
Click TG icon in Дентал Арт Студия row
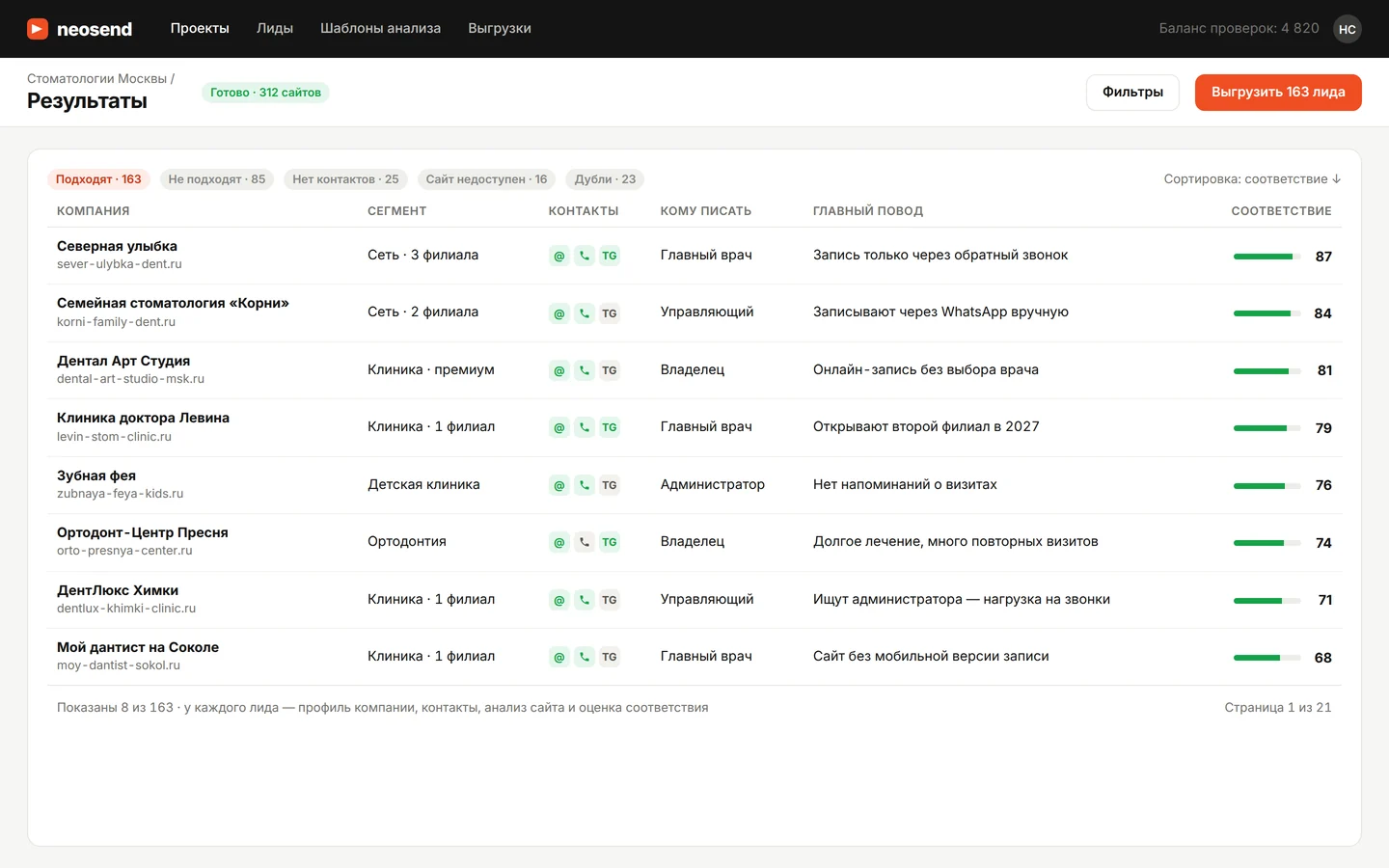(x=610, y=370)
